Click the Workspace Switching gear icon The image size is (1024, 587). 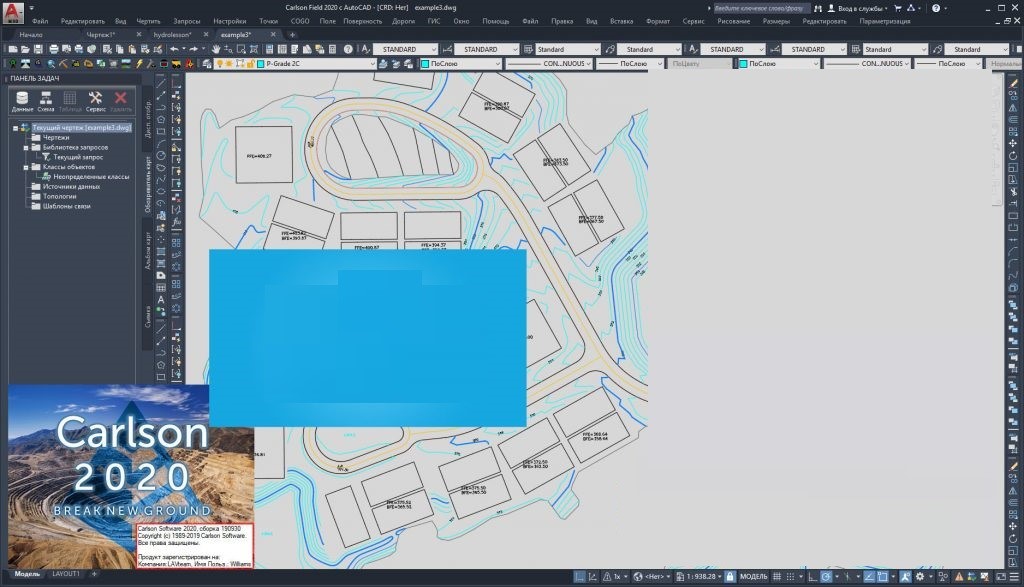(920, 577)
